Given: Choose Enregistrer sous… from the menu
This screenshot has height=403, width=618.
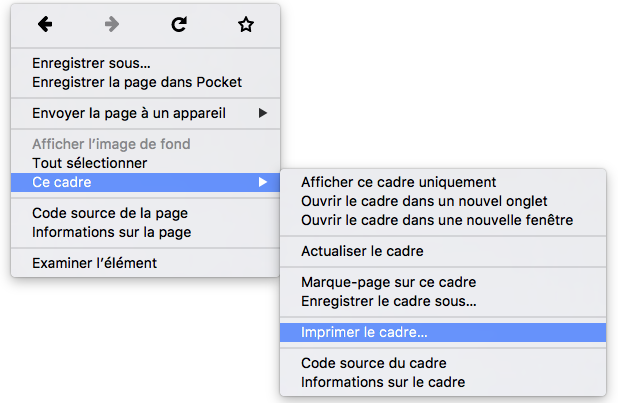Looking at the screenshot, I should click(91, 64).
